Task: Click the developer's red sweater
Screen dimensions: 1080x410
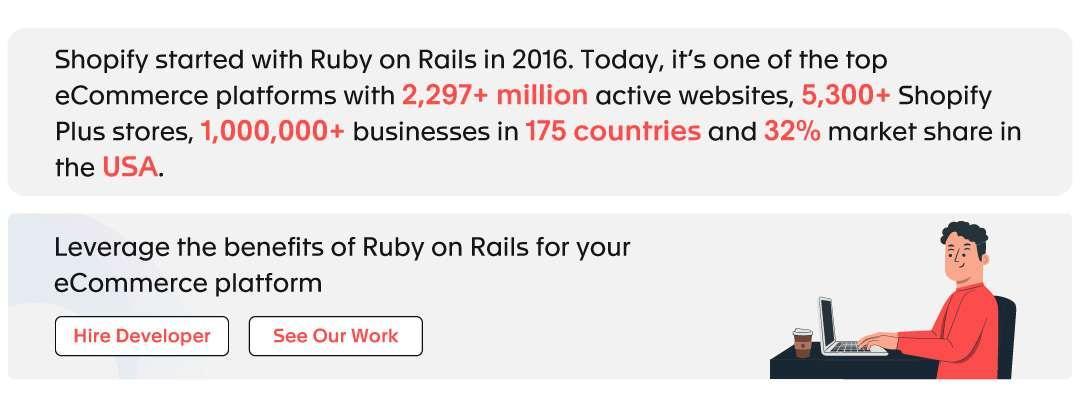Action: pos(964,331)
